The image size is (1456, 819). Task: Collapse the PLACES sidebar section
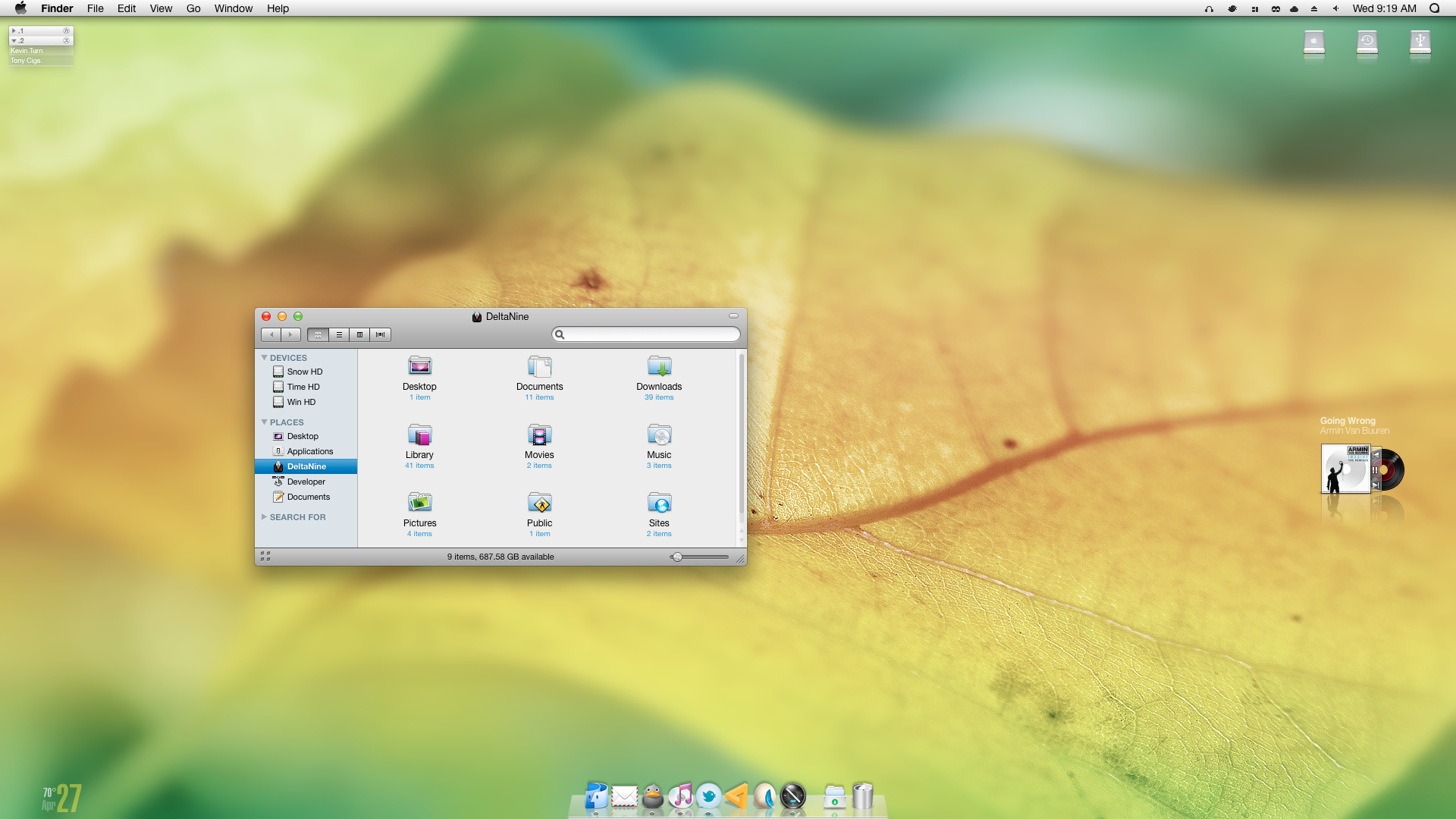pyautogui.click(x=264, y=422)
